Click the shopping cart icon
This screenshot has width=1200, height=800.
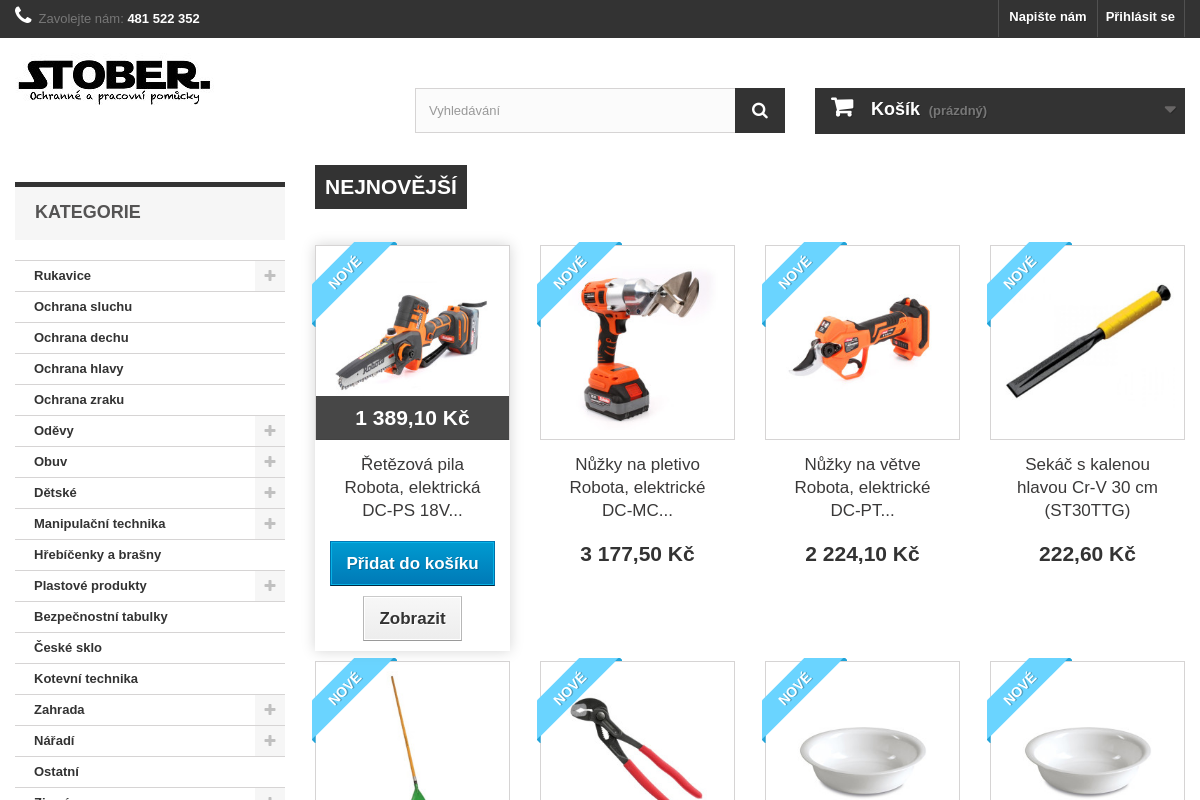pos(842,108)
